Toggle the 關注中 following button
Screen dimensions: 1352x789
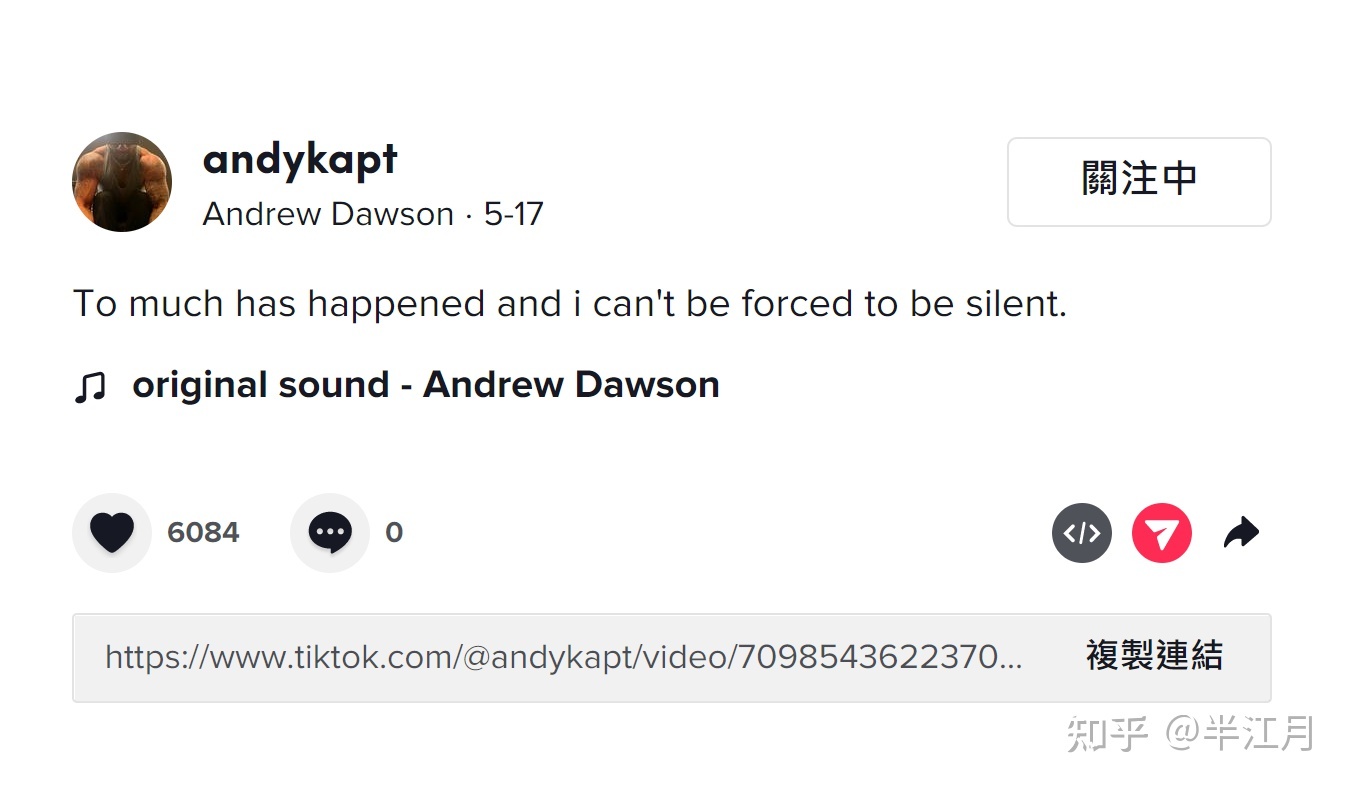(1139, 182)
